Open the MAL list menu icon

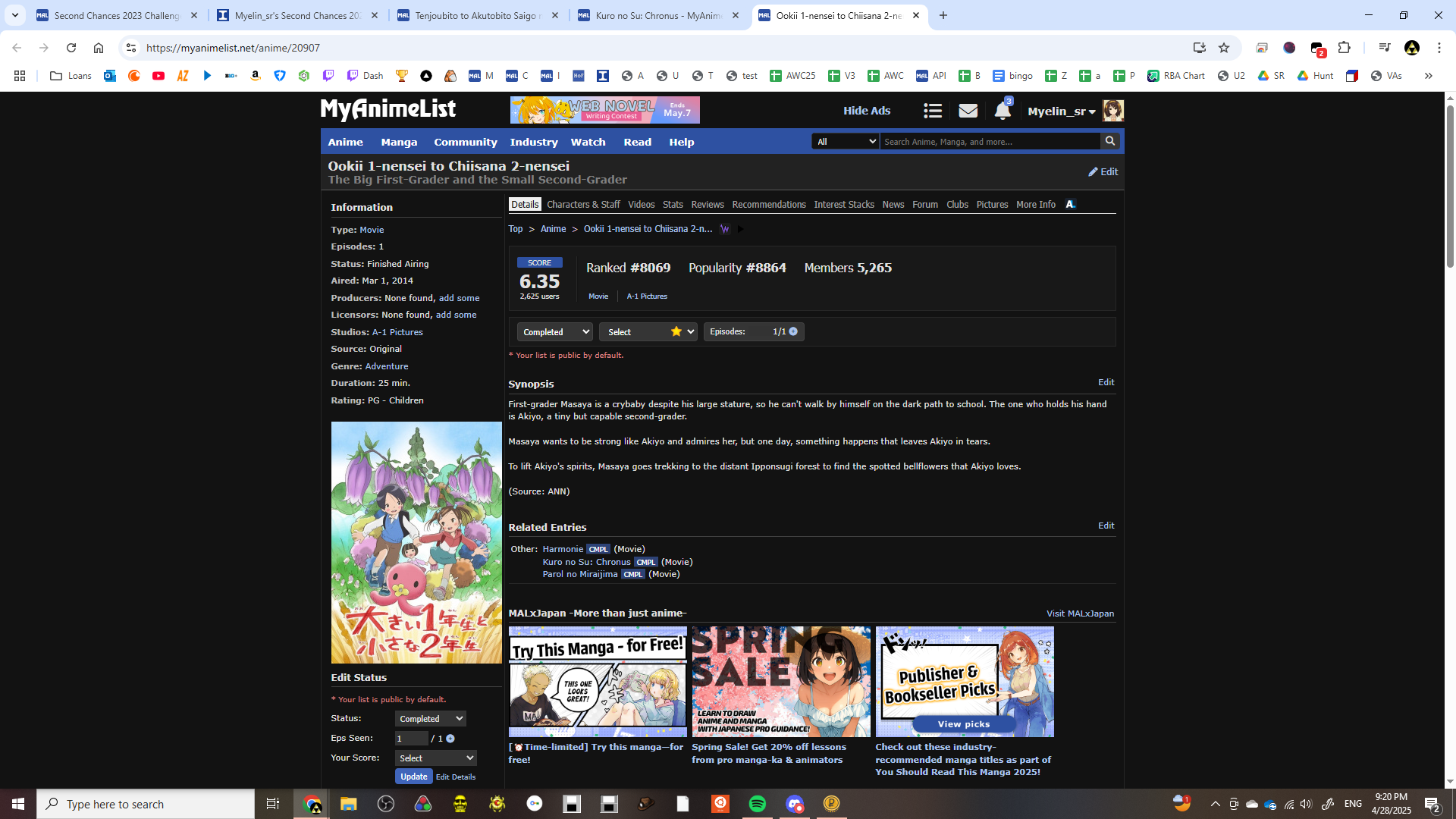coord(932,111)
